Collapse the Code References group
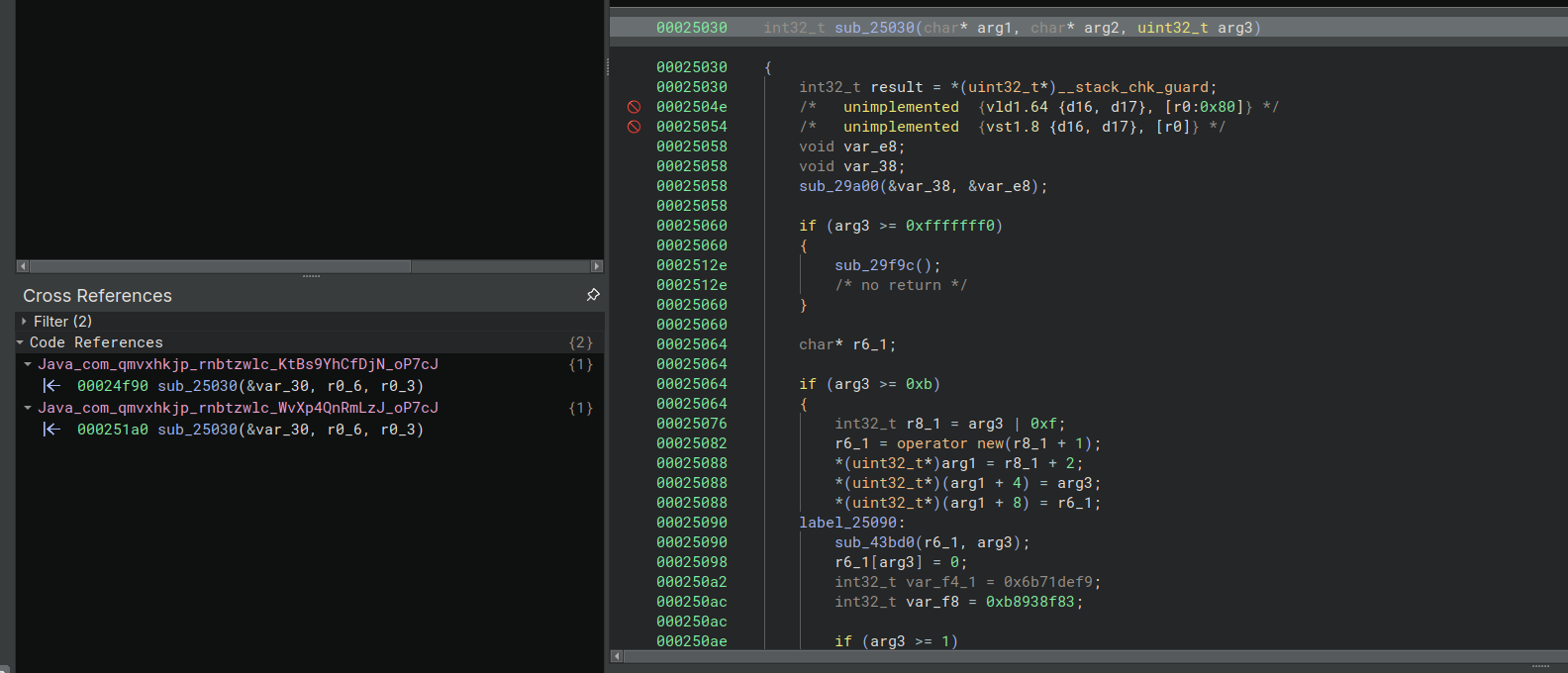 click(x=20, y=342)
